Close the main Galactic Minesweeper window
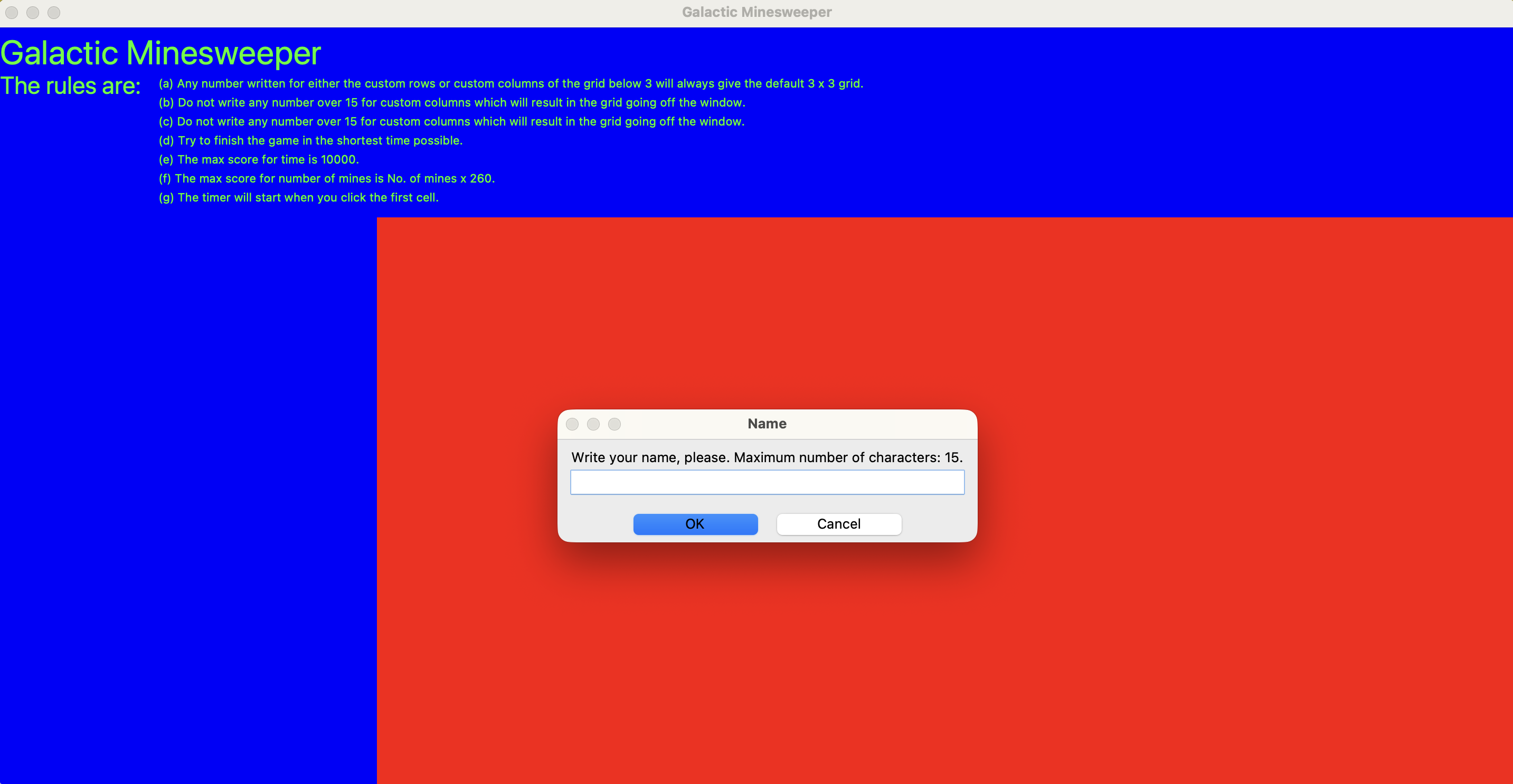 click(12, 12)
